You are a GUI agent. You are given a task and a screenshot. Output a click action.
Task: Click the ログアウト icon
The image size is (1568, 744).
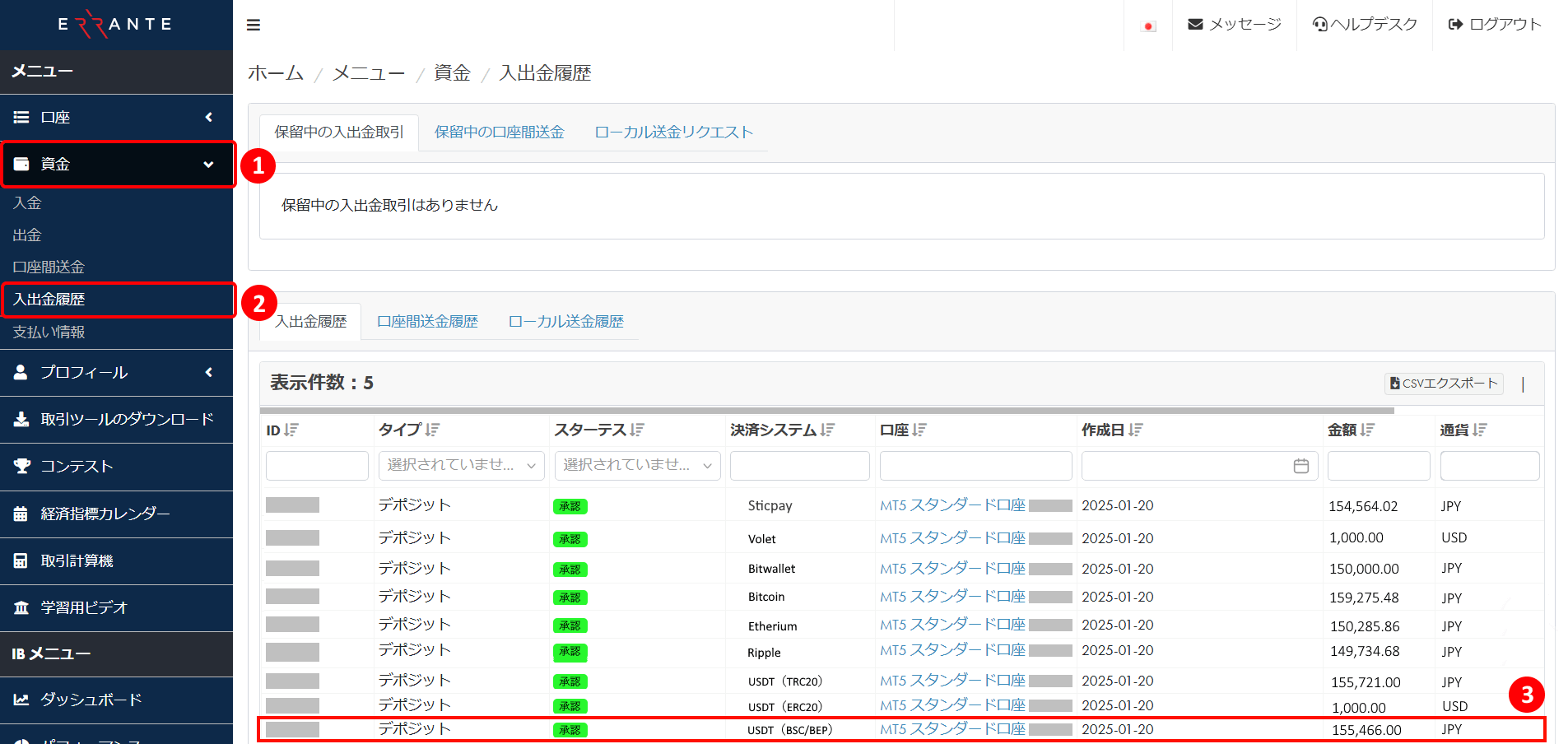(1456, 24)
